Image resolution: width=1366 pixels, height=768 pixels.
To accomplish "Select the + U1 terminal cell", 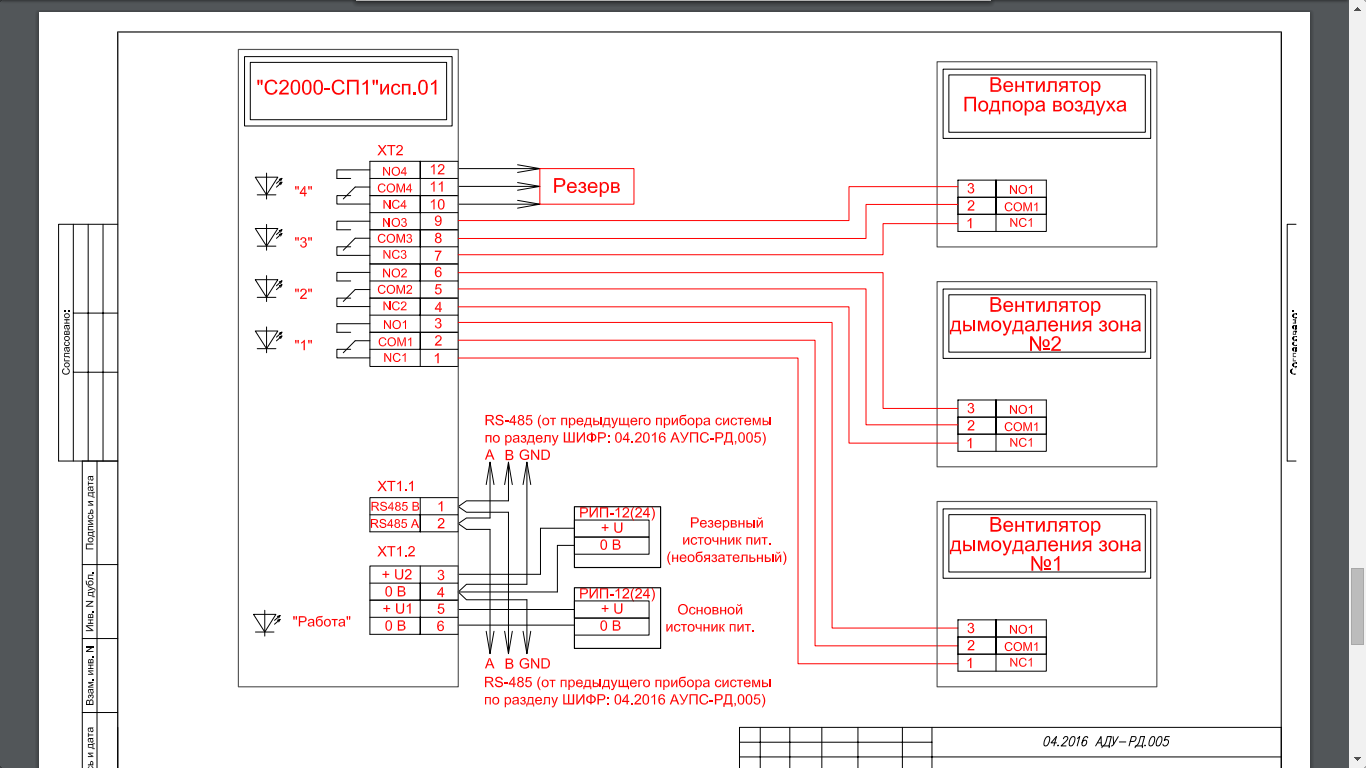I will pos(395,609).
